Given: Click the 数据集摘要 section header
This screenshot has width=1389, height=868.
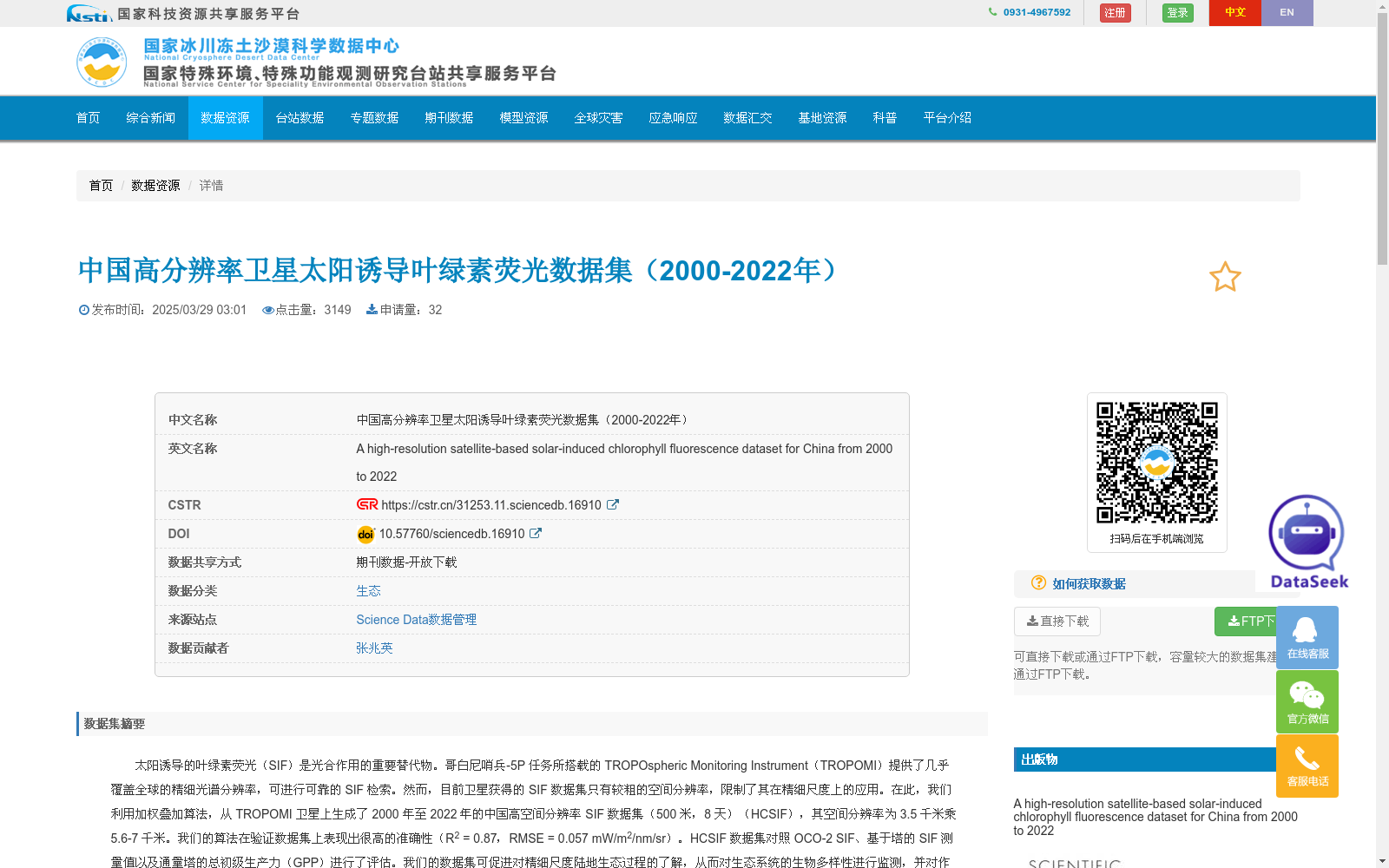Looking at the screenshot, I should [x=532, y=724].
